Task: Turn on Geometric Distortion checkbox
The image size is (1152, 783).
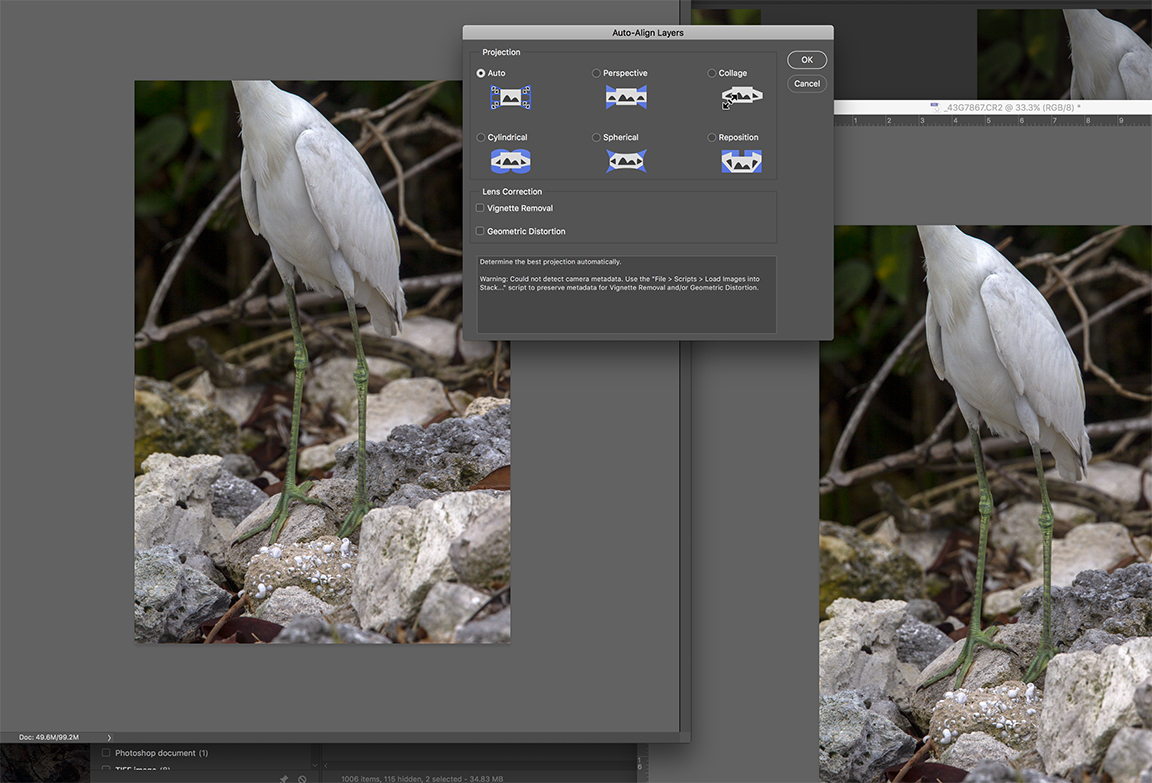Action: [x=480, y=231]
